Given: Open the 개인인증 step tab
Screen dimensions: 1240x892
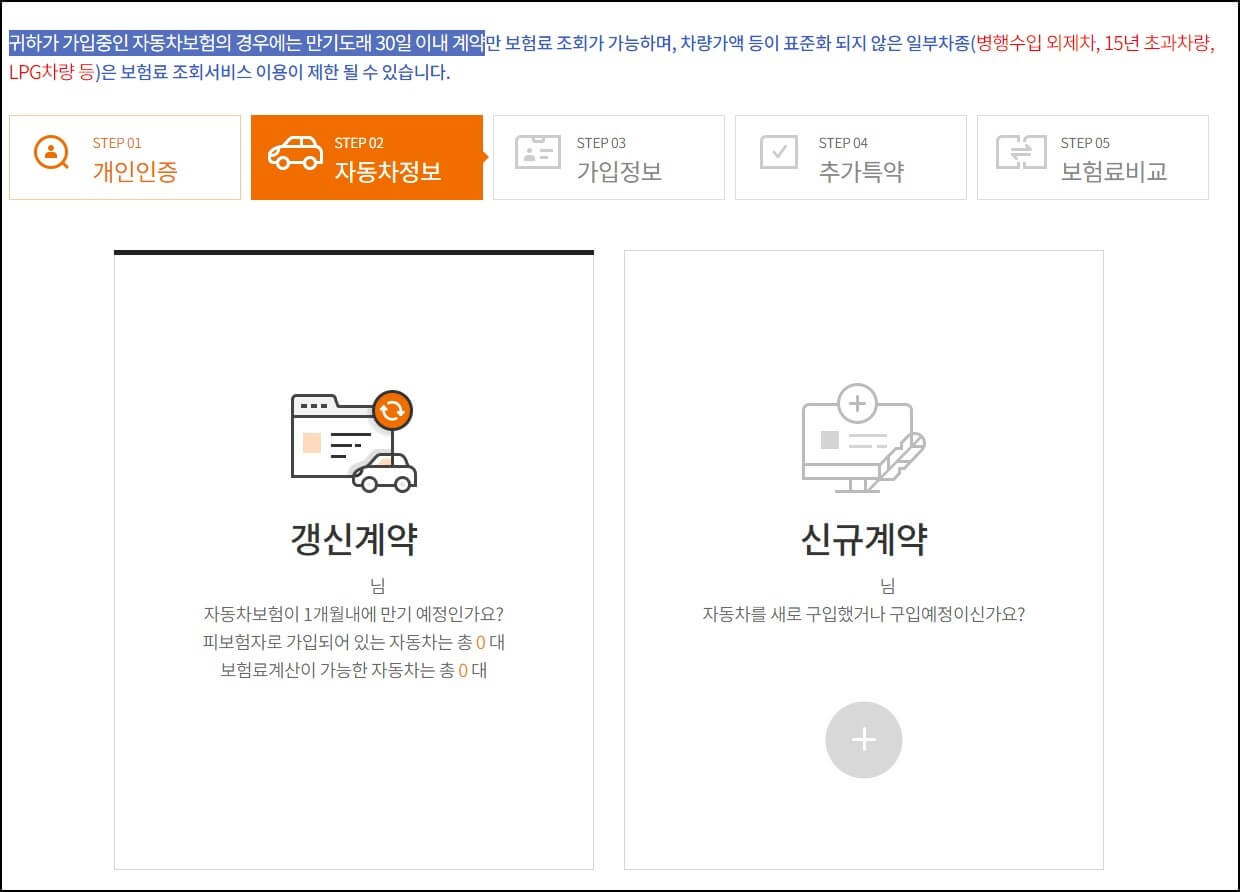Looking at the screenshot, I should click(125, 157).
